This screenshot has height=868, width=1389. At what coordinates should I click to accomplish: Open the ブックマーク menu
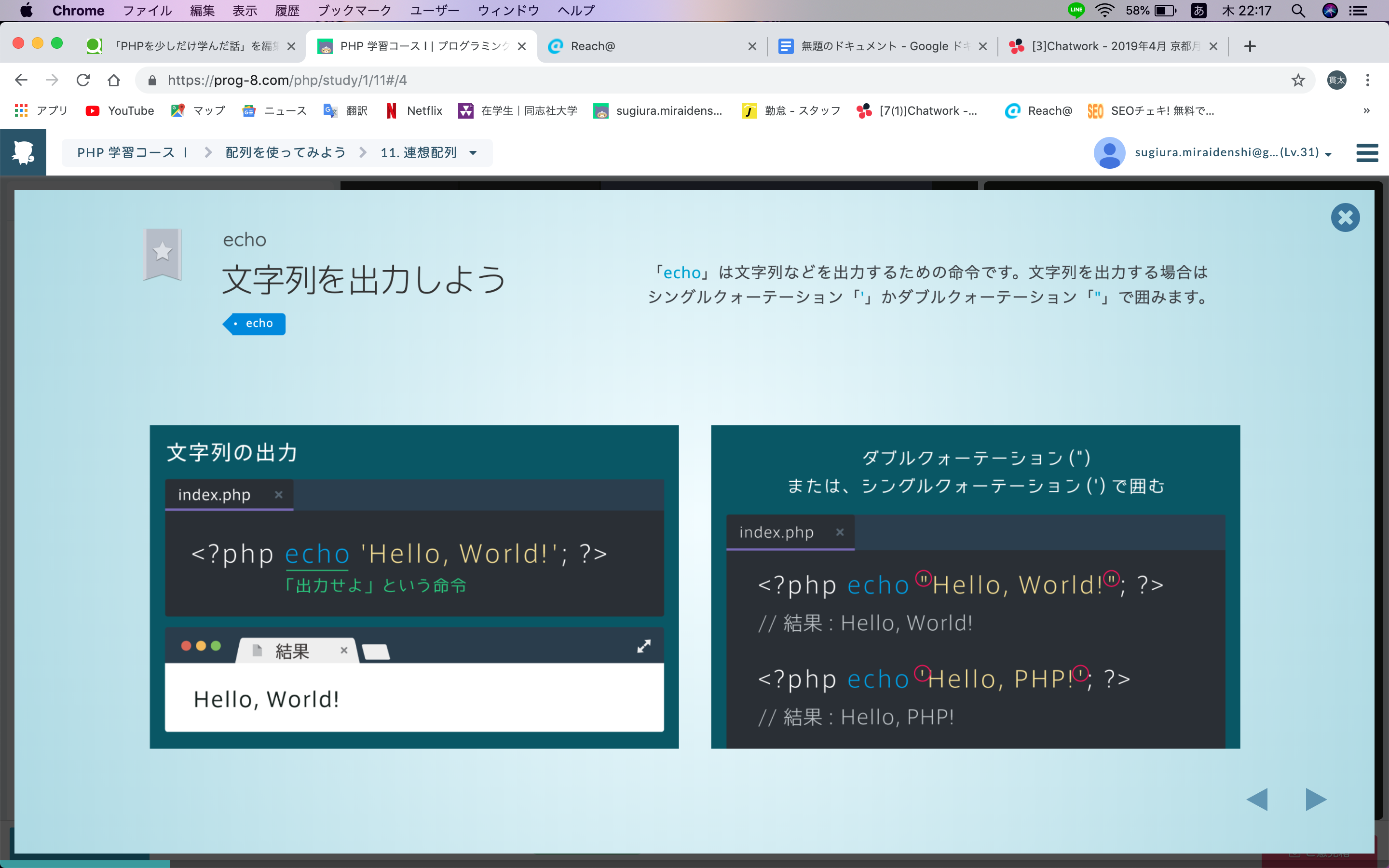354,10
